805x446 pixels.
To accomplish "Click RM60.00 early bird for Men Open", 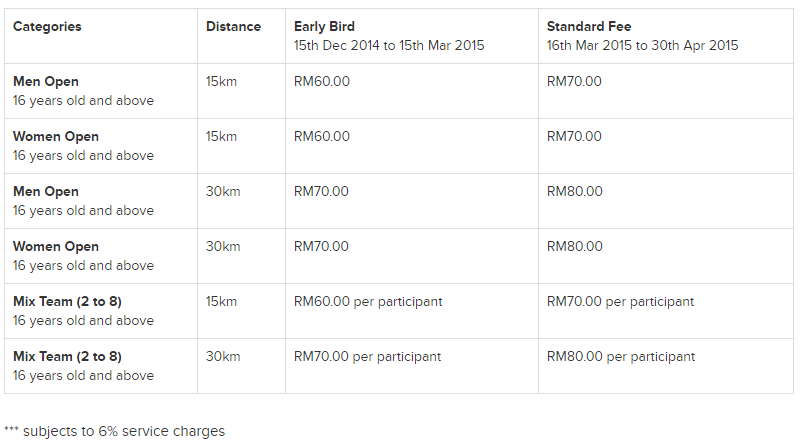I will (321, 82).
